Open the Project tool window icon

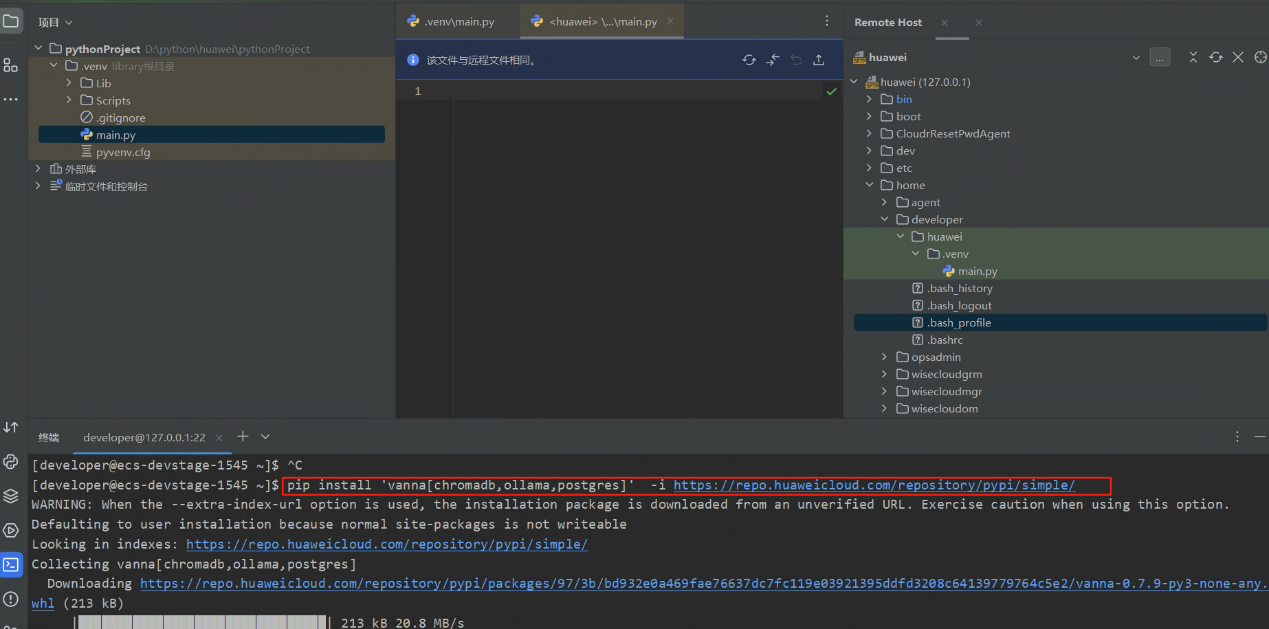point(11,21)
